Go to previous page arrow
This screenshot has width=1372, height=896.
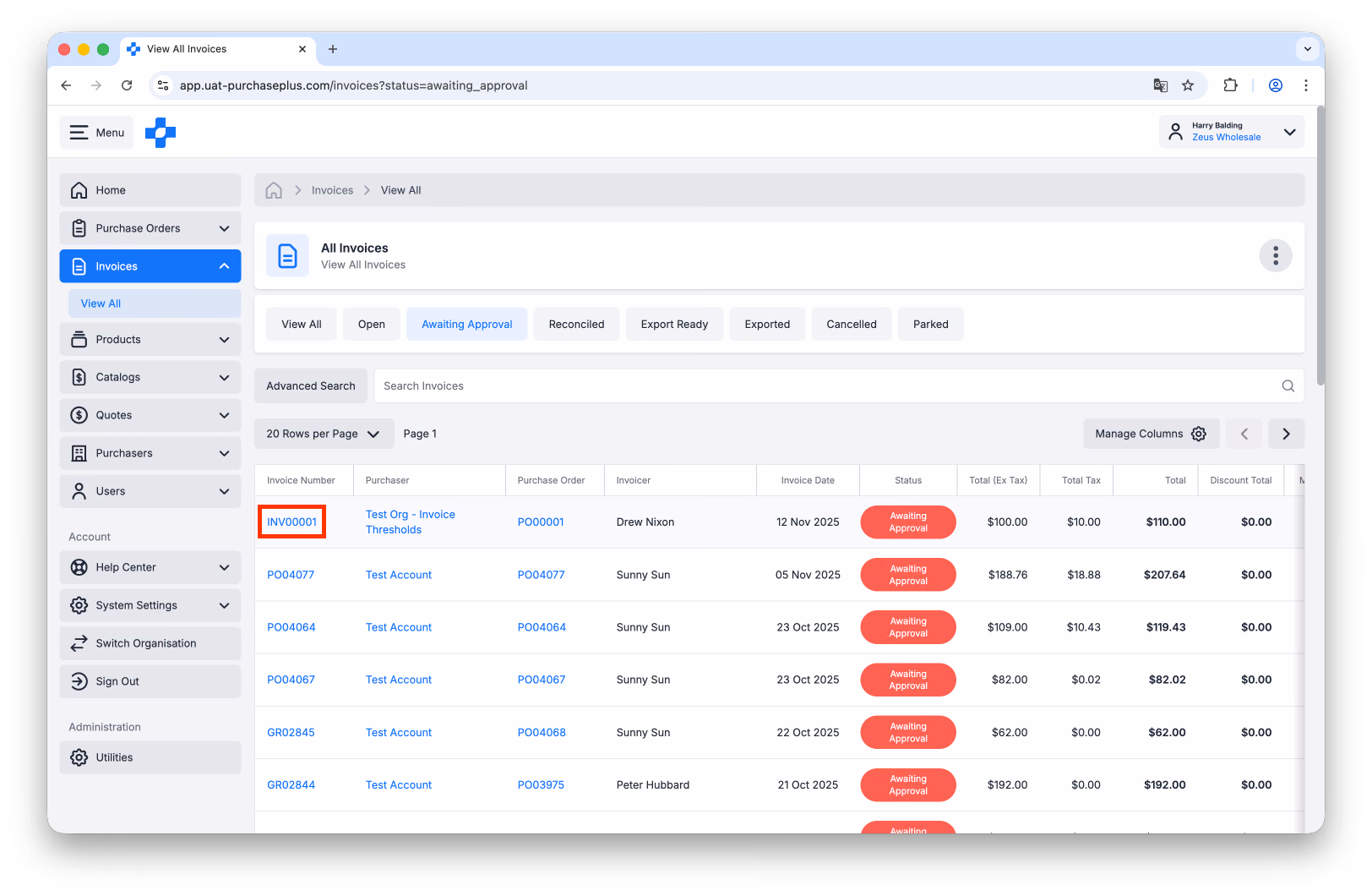coord(1244,434)
